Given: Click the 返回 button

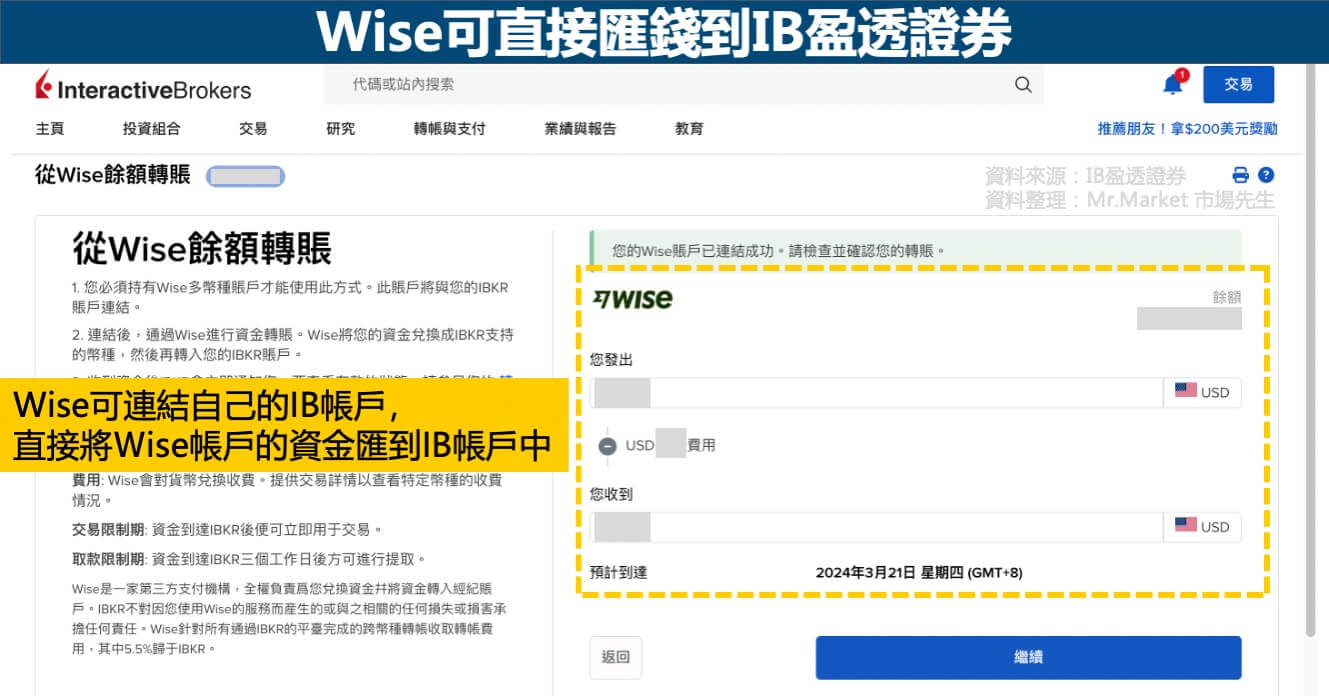Looking at the screenshot, I should click(x=616, y=658).
